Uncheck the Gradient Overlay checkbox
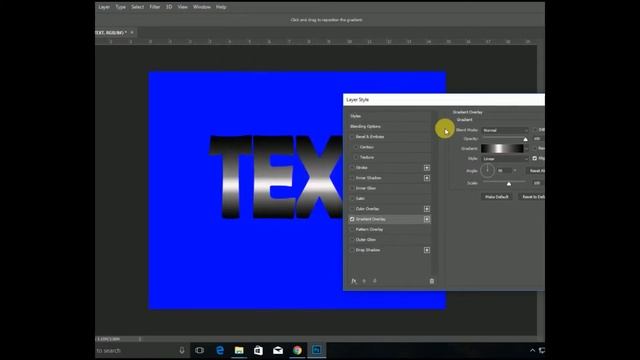The height and width of the screenshot is (360, 640). (352, 219)
